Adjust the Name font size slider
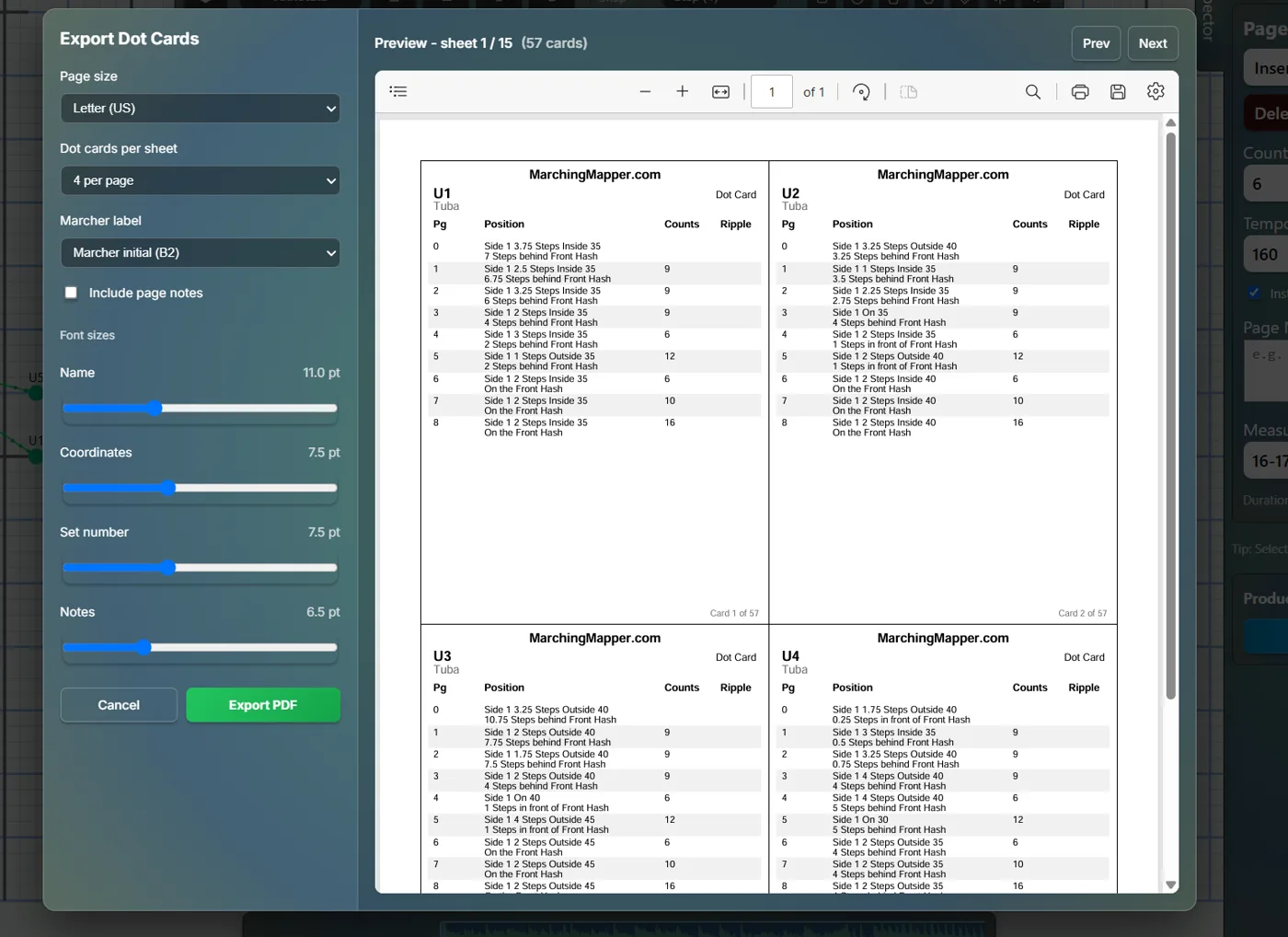Image resolution: width=1288 pixels, height=937 pixels. pos(200,408)
